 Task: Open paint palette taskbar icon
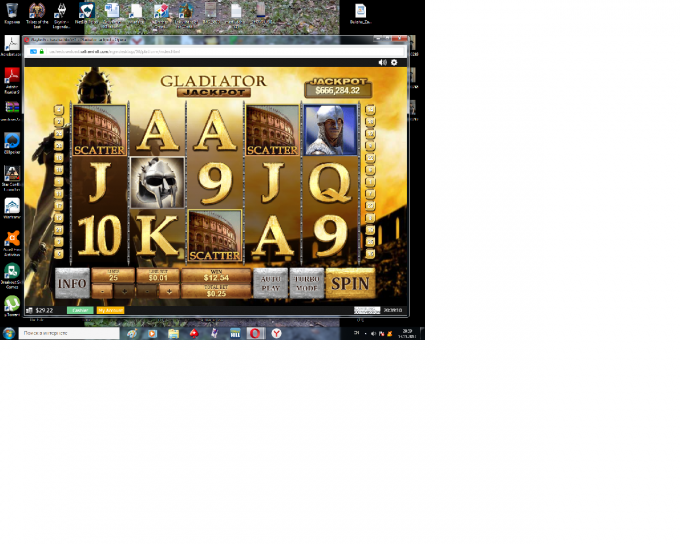(x=132, y=333)
